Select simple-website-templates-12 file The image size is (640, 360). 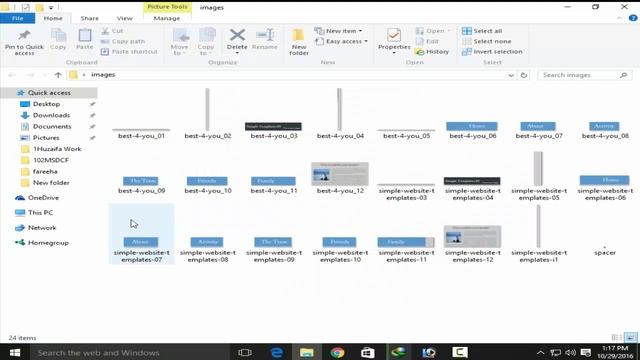[472, 244]
